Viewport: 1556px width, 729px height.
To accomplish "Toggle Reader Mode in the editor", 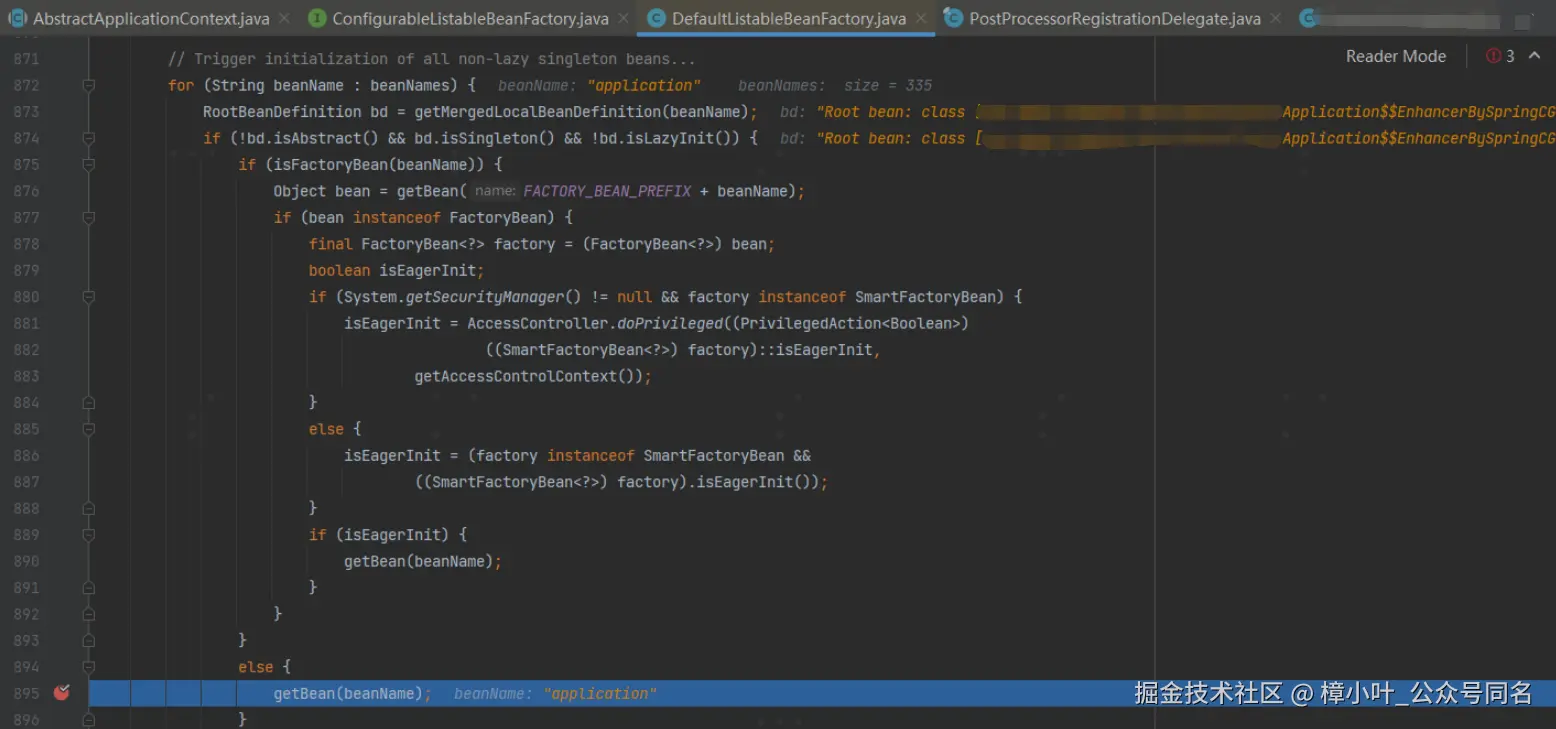I will 1396,56.
